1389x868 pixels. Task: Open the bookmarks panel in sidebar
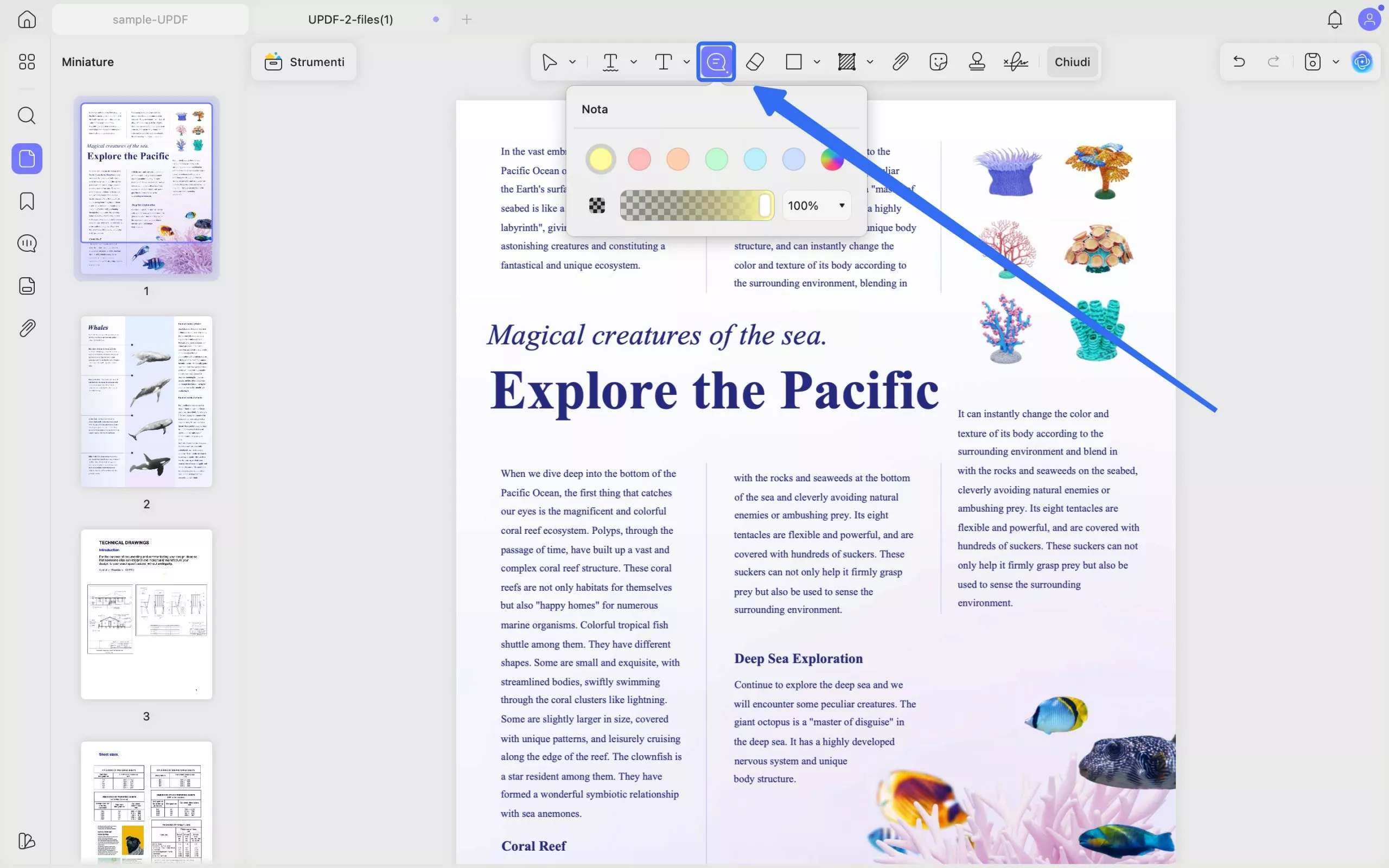click(27, 201)
